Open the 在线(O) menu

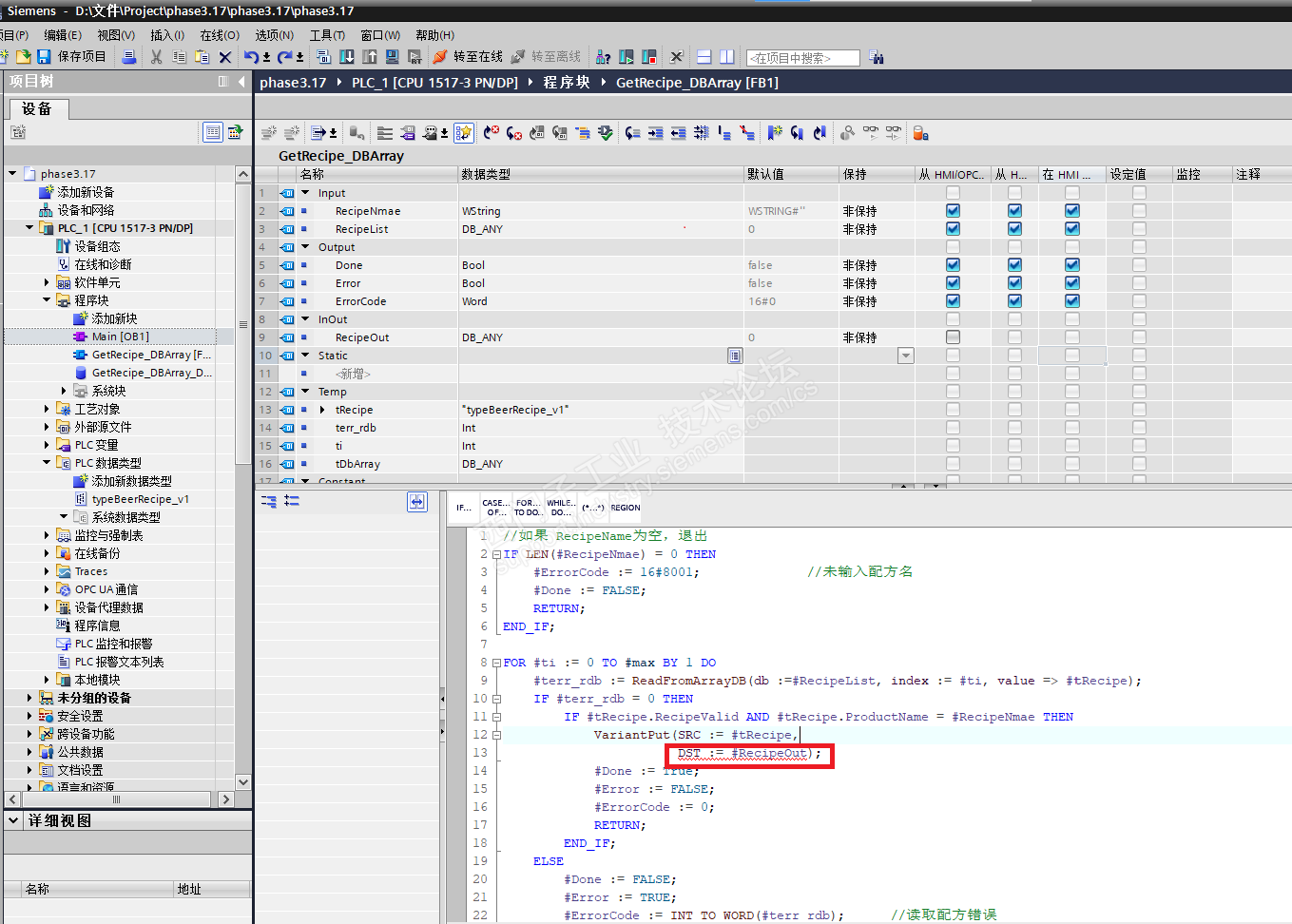219,35
